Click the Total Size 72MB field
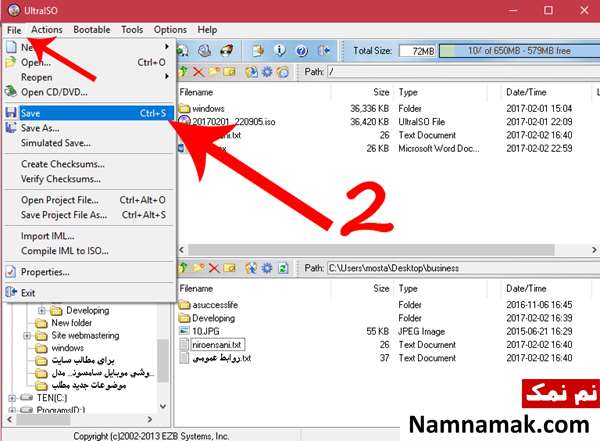Viewport: 600px width, 441px height. [x=417, y=51]
